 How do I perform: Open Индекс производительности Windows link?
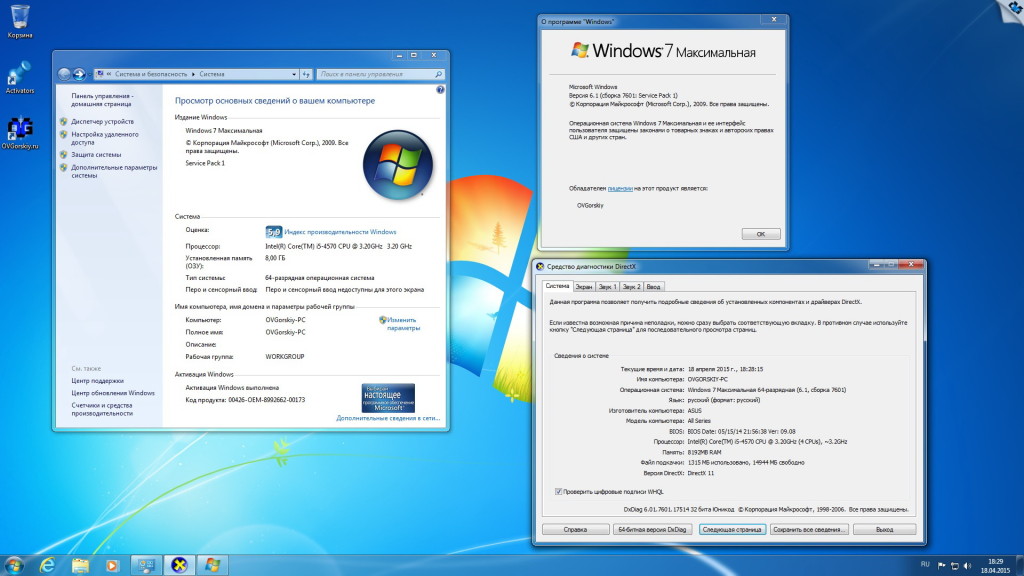click(340, 232)
